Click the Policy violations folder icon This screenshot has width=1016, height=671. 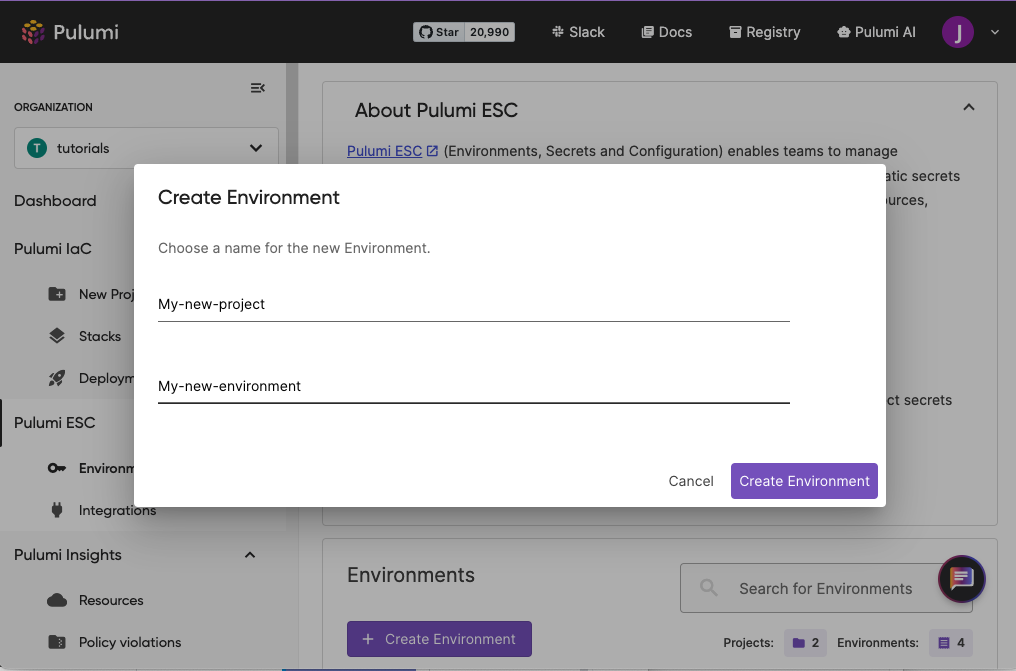pos(57,643)
